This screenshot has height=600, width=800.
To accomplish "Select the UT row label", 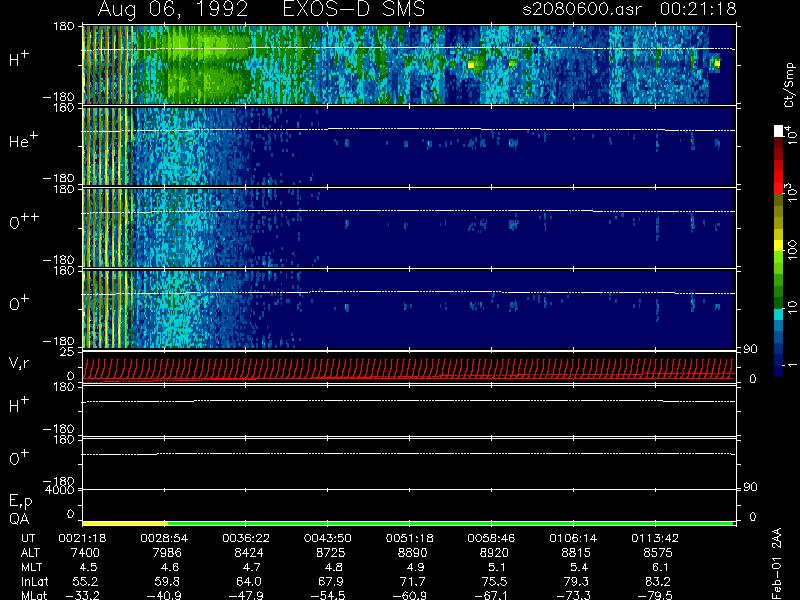I will click(x=28, y=538).
